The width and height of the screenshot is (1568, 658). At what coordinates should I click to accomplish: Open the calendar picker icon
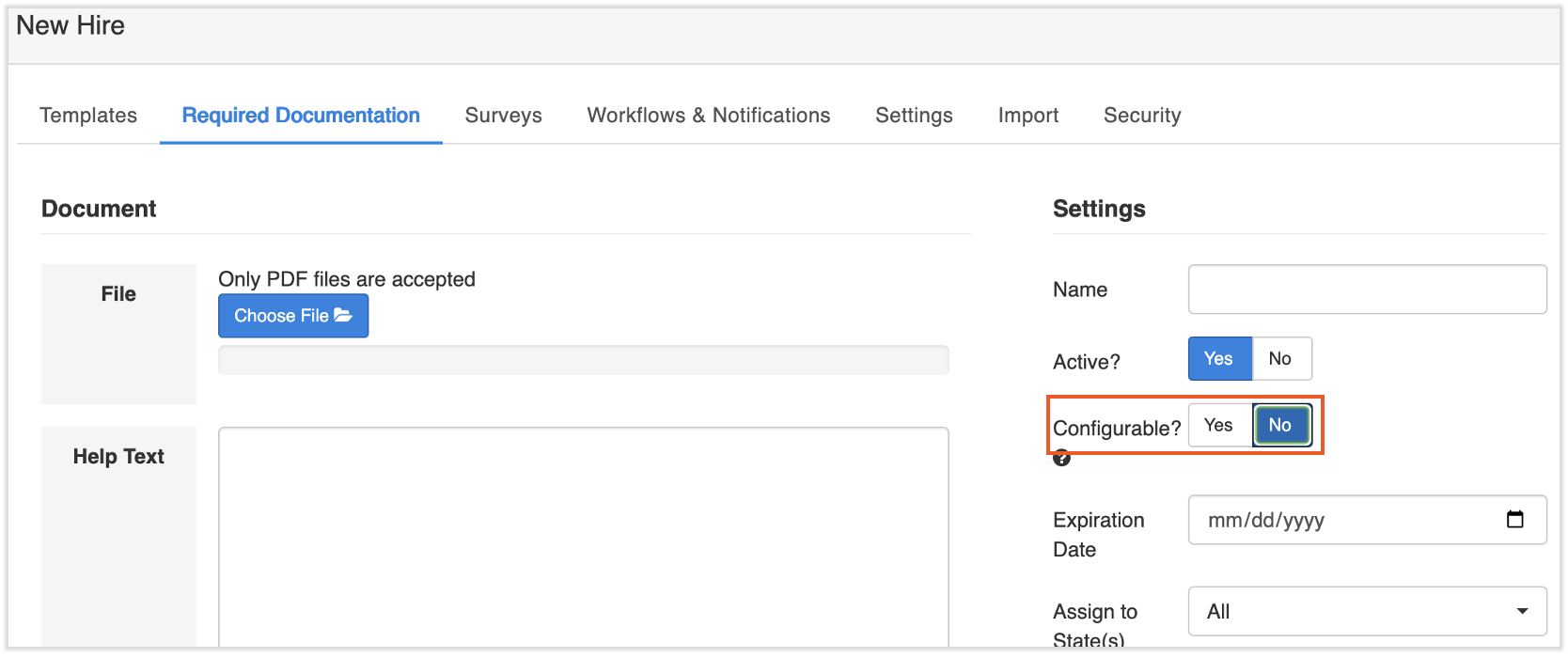click(1514, 520)
